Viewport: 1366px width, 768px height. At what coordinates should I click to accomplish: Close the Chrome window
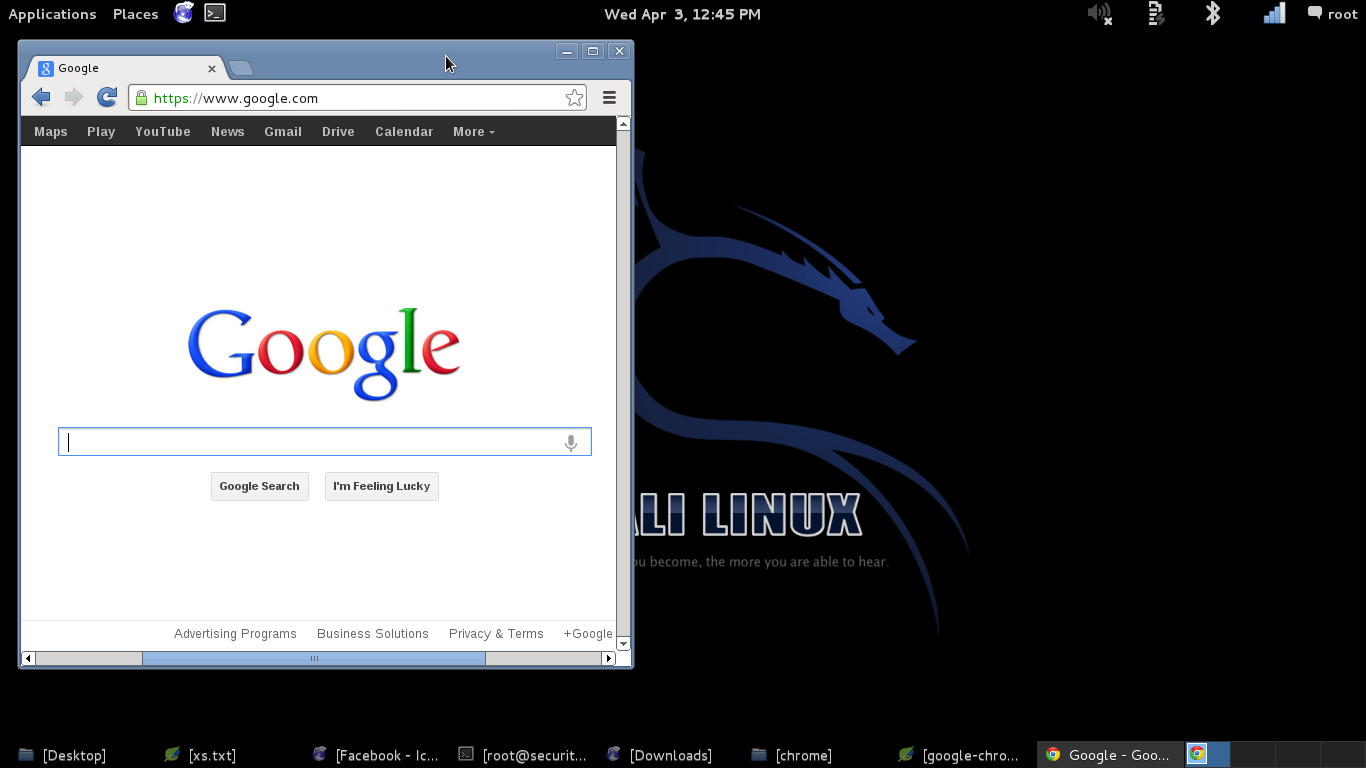619,51
